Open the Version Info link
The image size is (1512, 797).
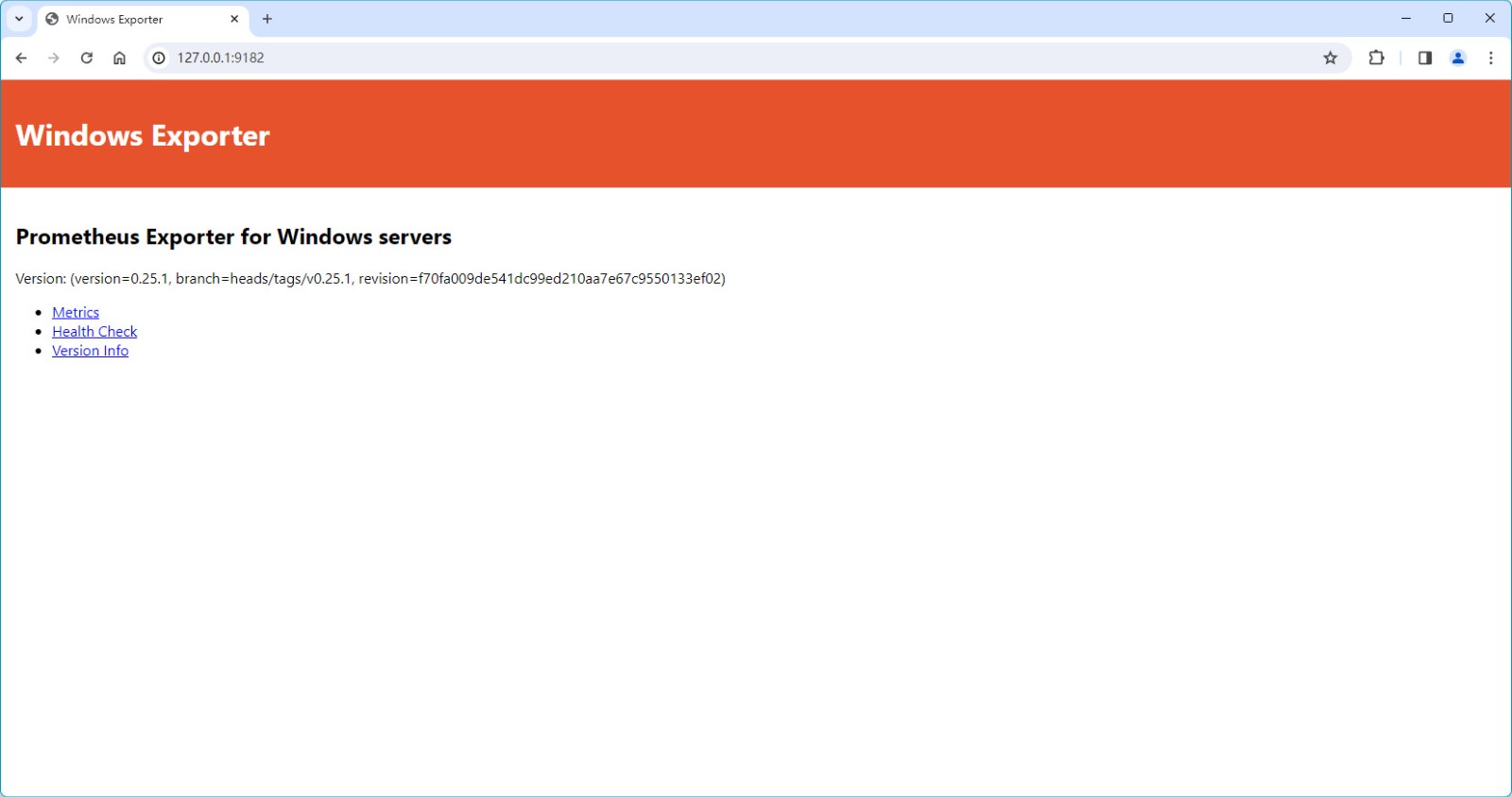90,351
